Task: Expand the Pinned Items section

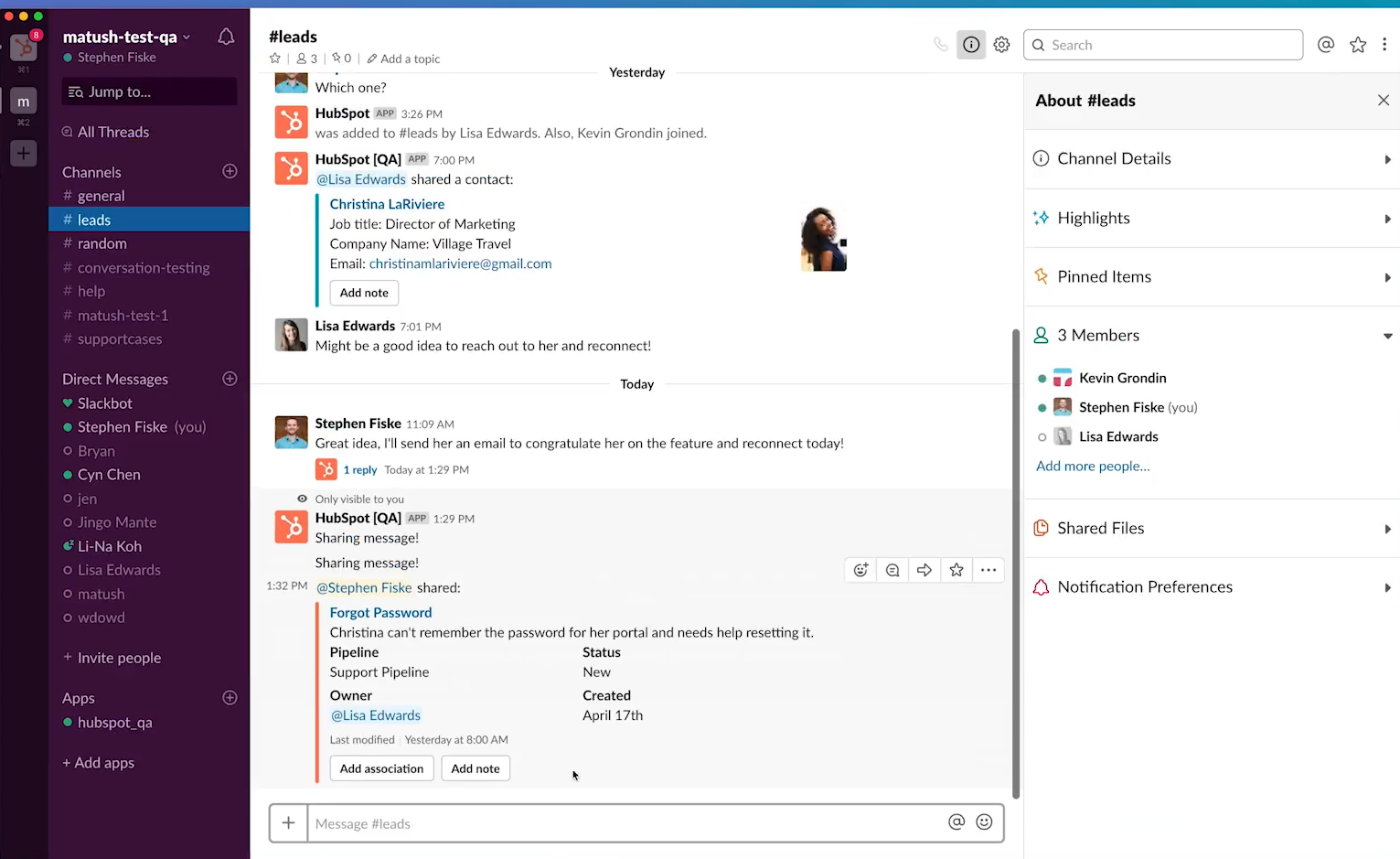Action: (x=1212, y=276)
